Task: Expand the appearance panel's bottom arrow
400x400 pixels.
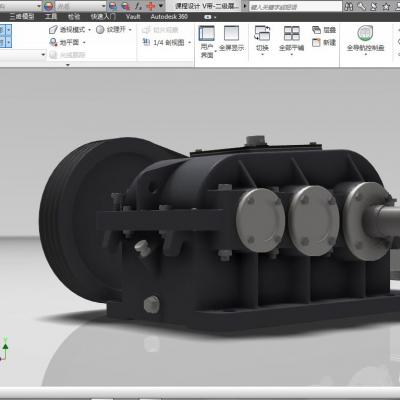Action: (x=68, y=65)
